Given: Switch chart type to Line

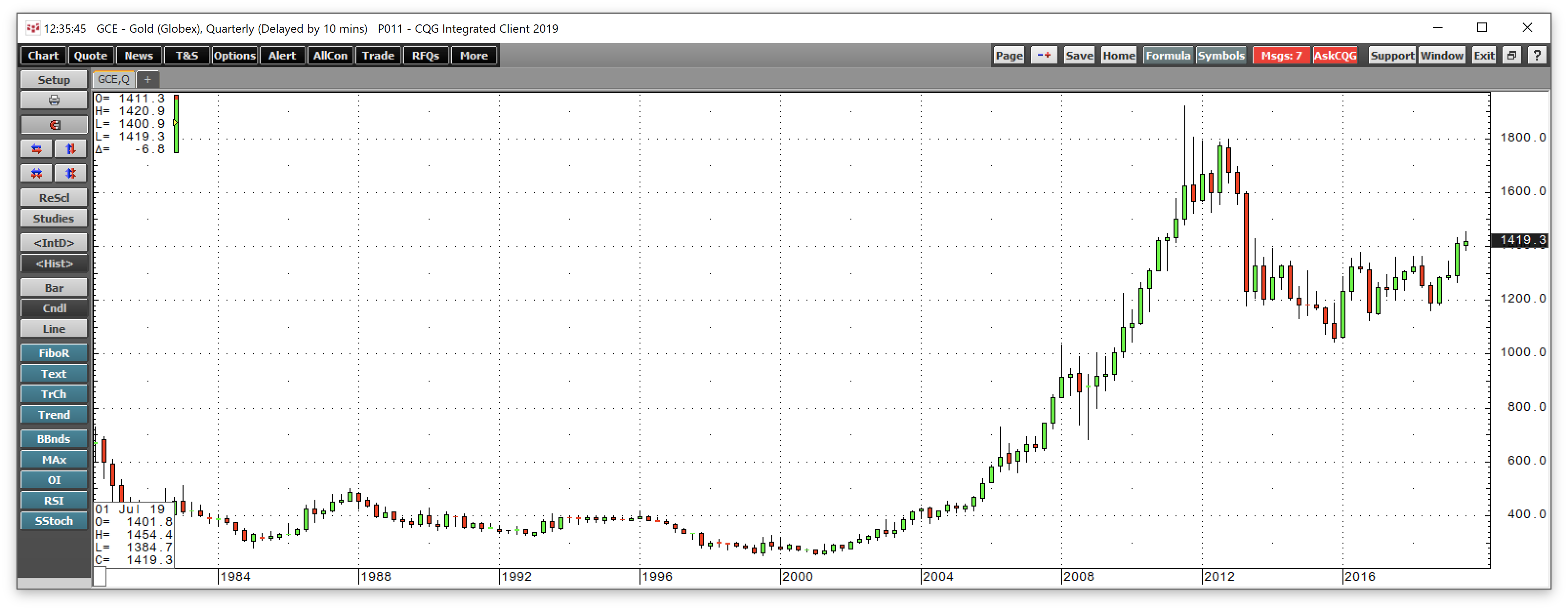Looking at the screenshot, I should (x=54, y=329).
